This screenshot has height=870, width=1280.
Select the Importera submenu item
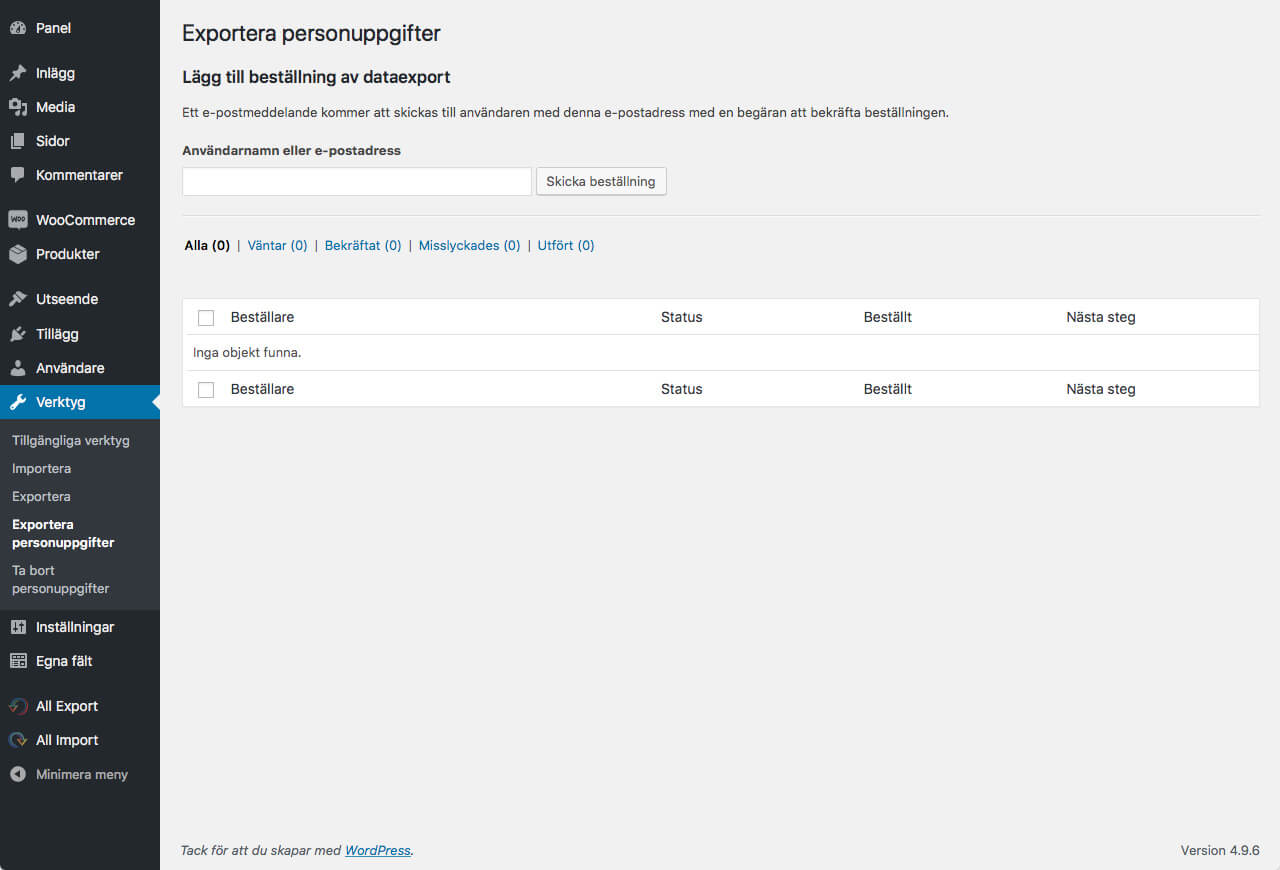41,468
